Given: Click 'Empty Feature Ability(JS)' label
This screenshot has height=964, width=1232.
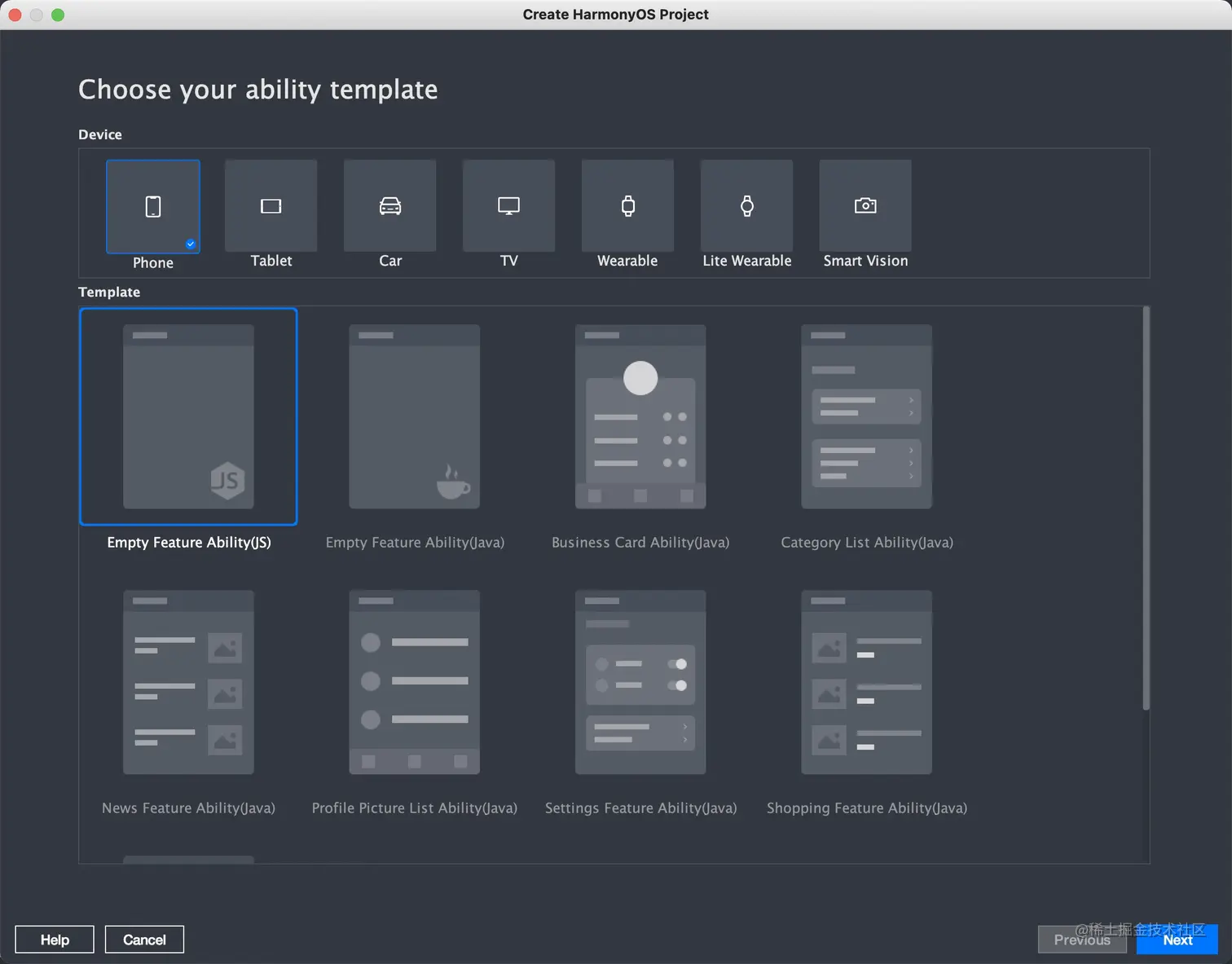Looking at the screenshot, I should tap(189, 543).
